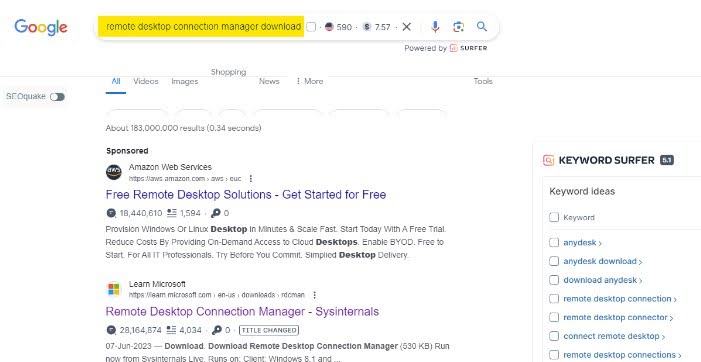Viewport: 701px width, 362px height.
Task: Click the word count icon beside 1,594
Action: pyautogui.click(x=172, y=213)
